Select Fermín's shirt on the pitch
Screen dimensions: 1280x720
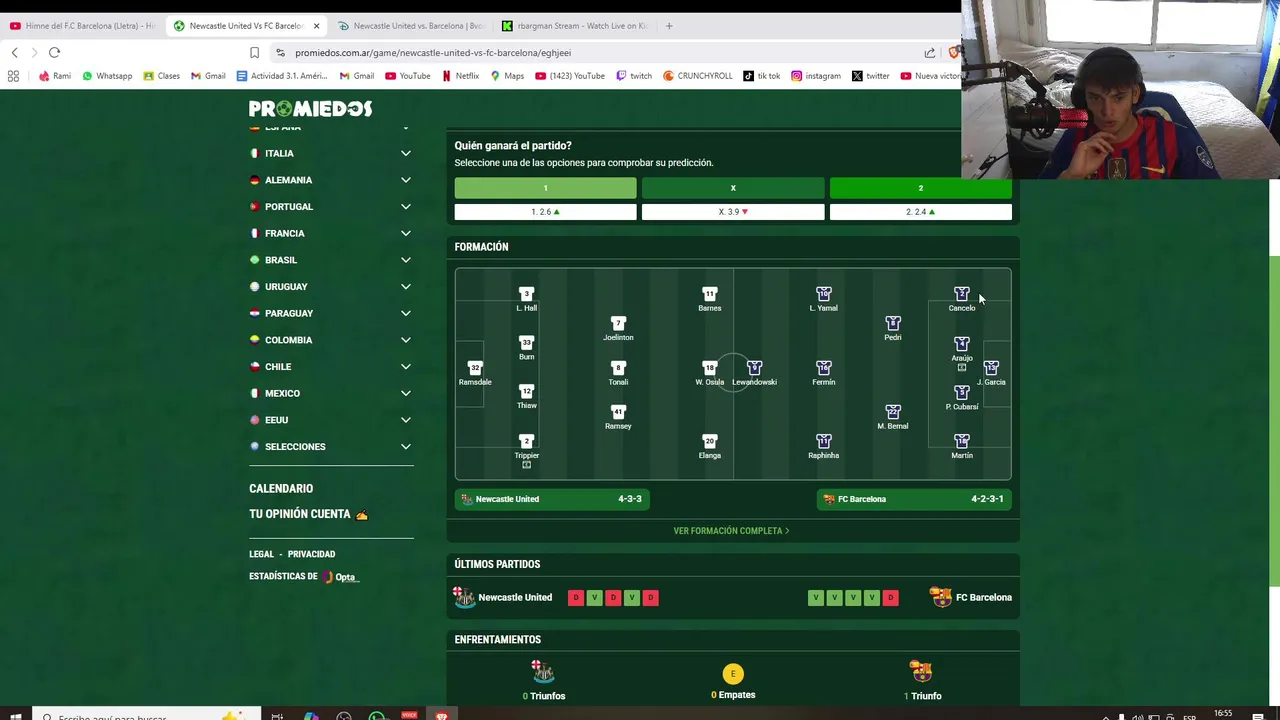pos(823,368)
